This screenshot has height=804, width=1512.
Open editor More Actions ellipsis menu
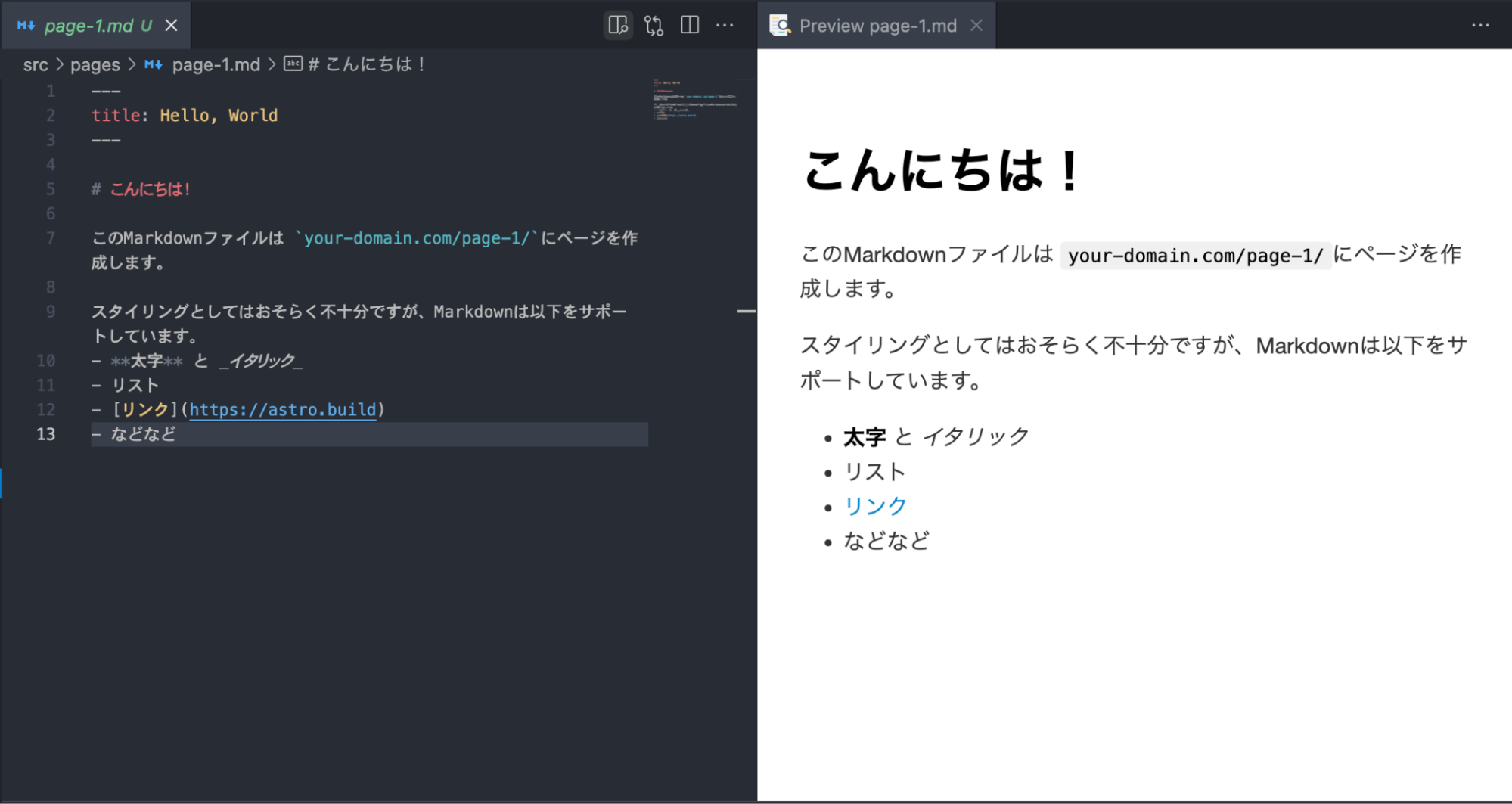[x=725, y=25]
